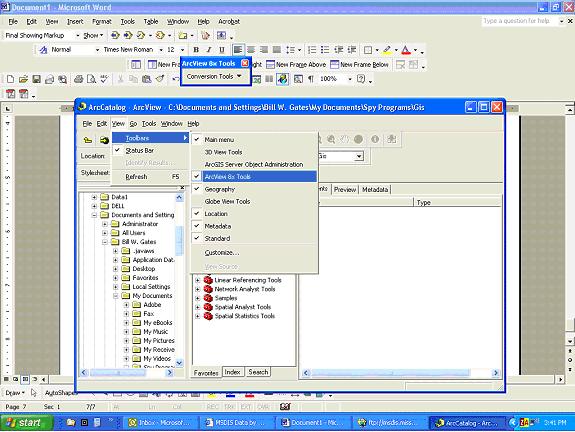Click ArcCatalog Connect to Folder icon
This screenshot has height=432, width=575.
click(104, 140)
